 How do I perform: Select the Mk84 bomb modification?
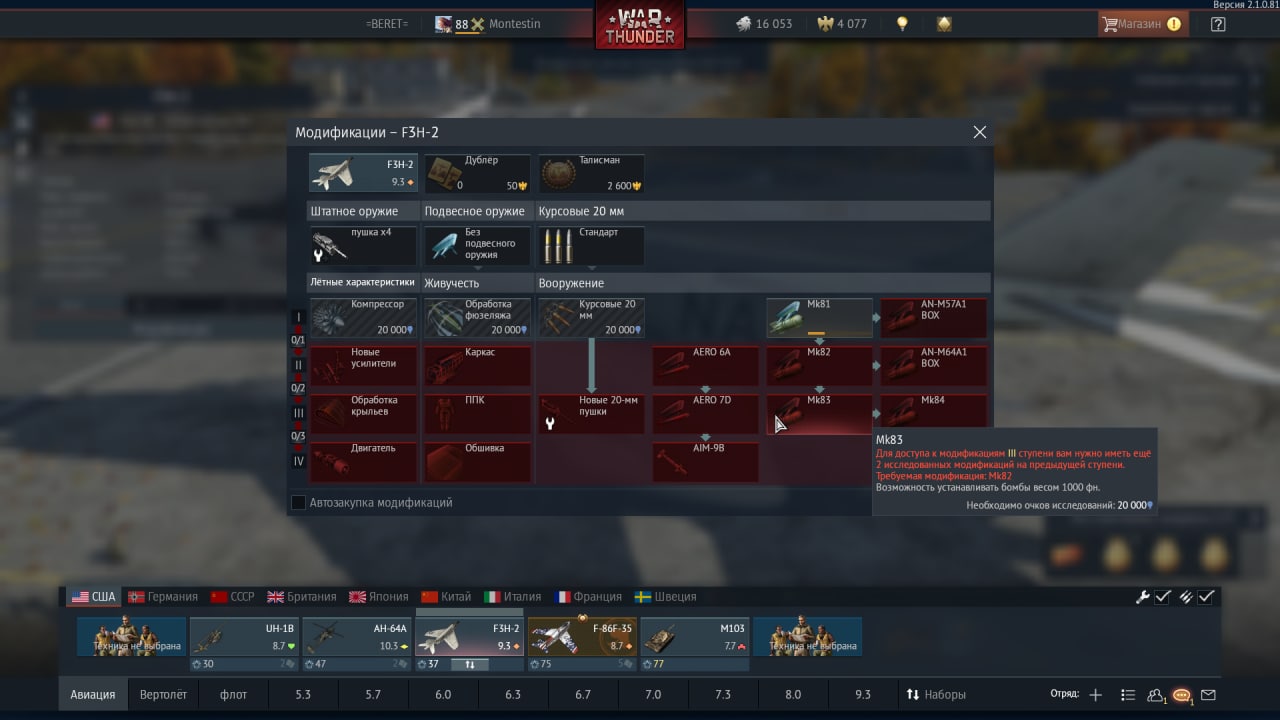tap(934, 410)
